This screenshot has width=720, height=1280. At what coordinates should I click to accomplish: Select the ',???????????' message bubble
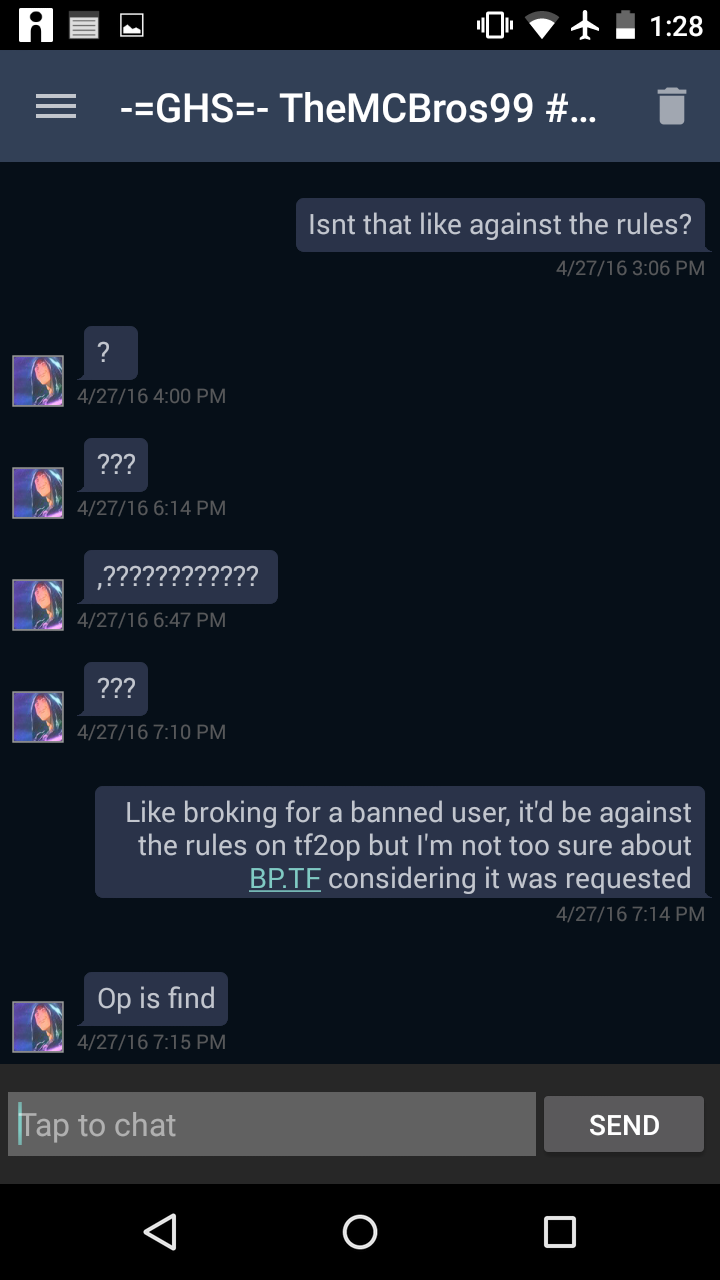tap(180, 577)
